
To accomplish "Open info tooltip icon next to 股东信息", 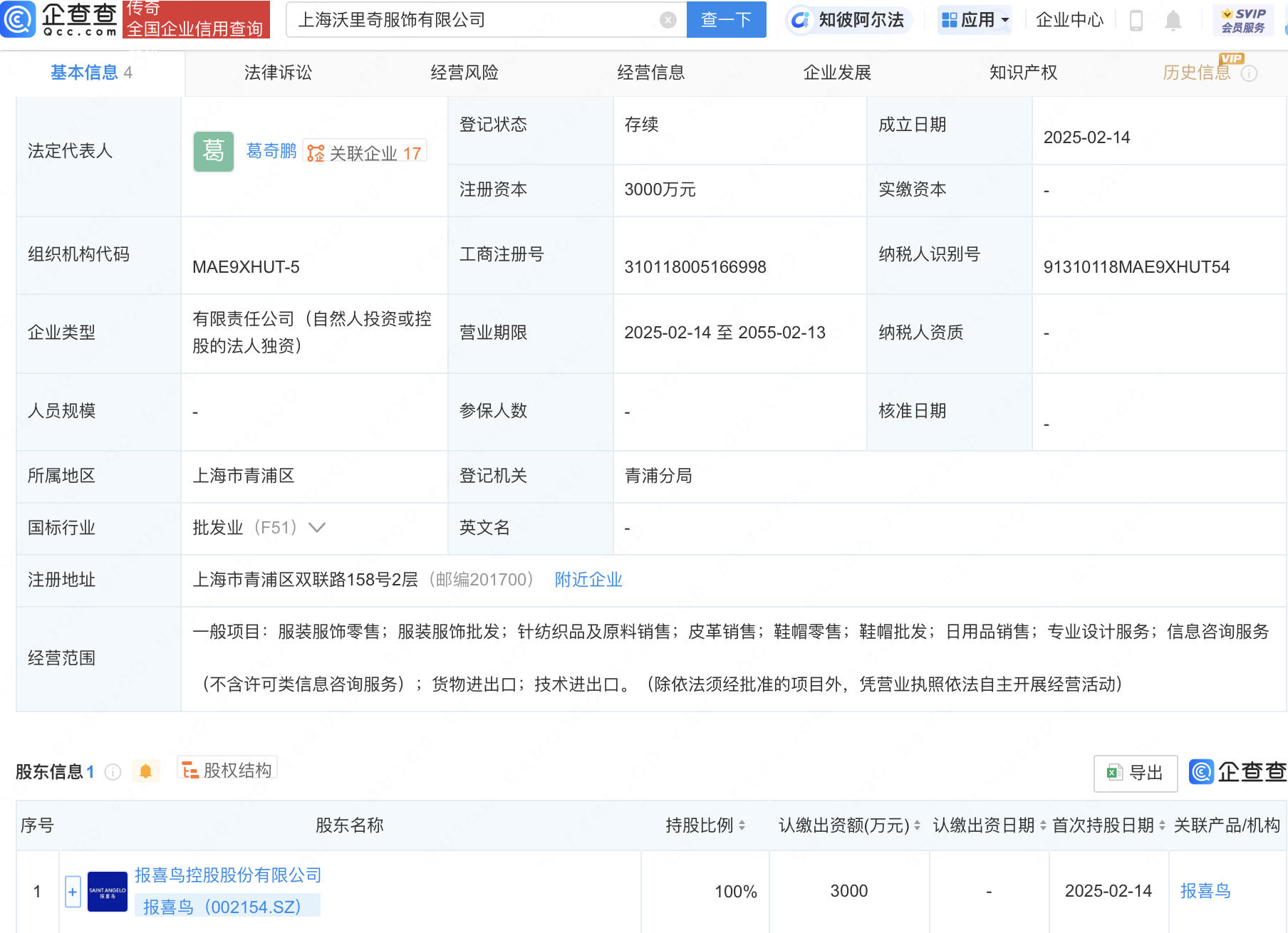I will coord(113,771).
